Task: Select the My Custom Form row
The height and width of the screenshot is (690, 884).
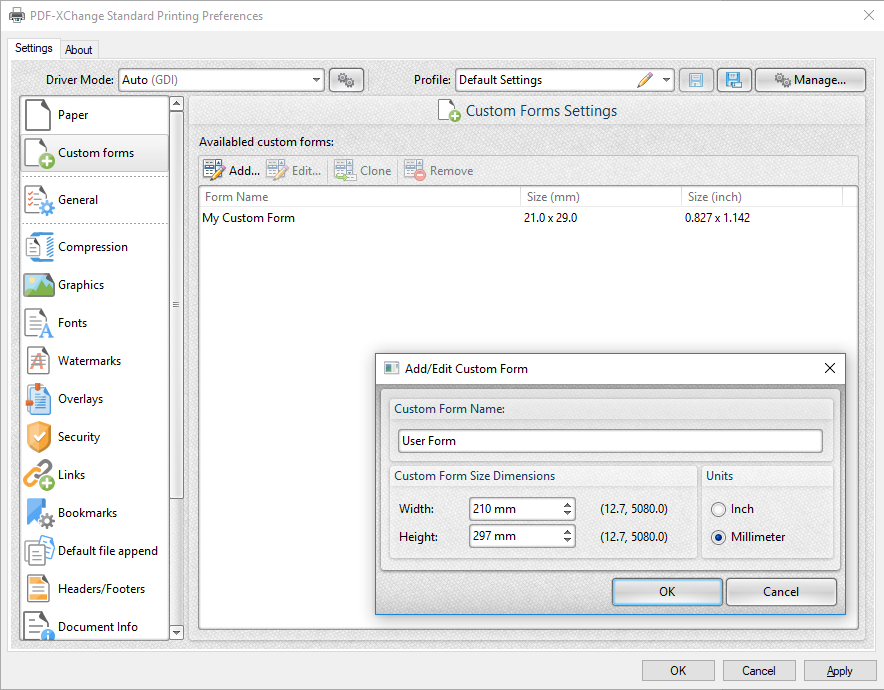Action: [x=528, y=218]
